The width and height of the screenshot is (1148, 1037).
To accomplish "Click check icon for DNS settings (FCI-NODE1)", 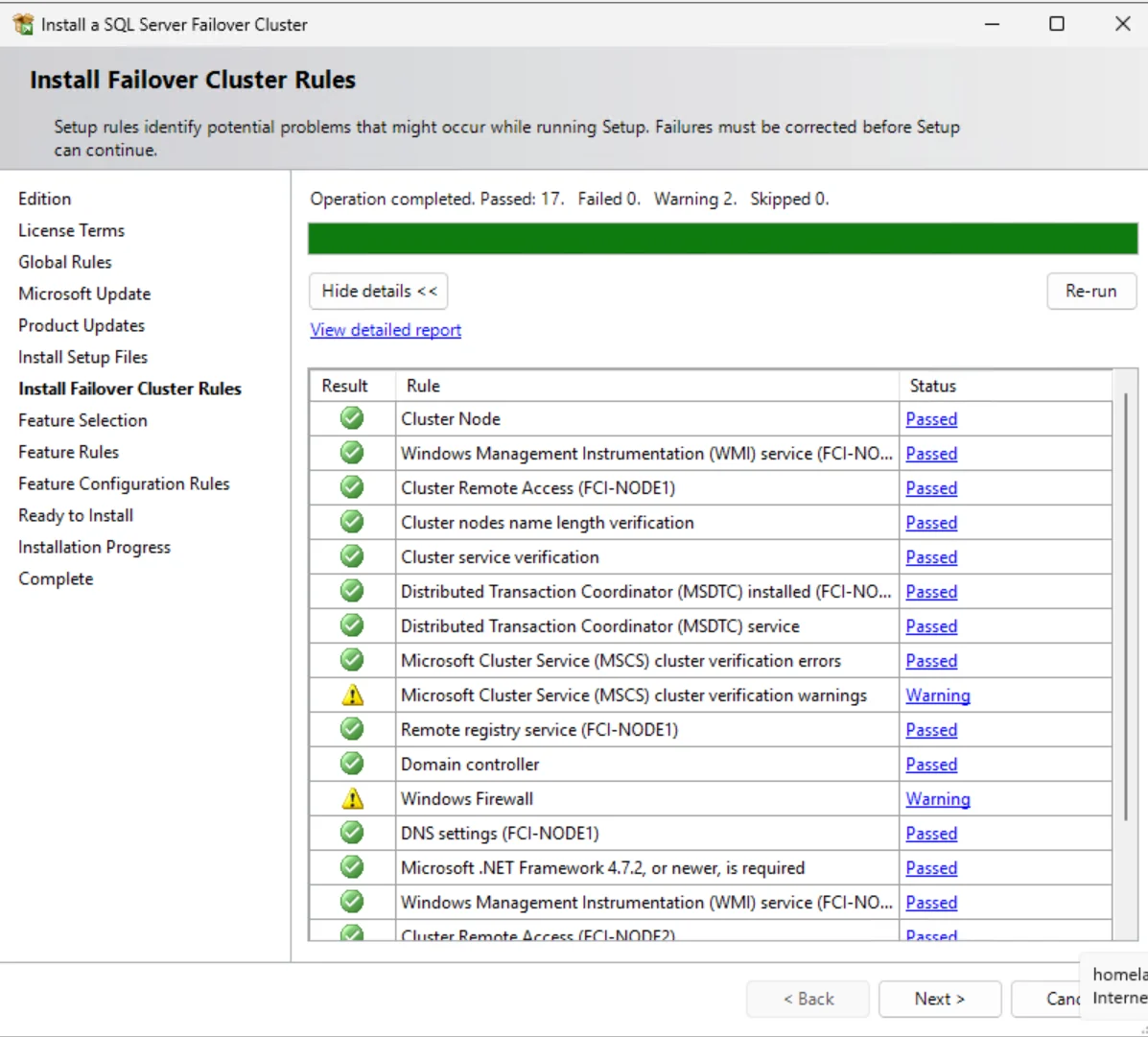I will 352,833.
